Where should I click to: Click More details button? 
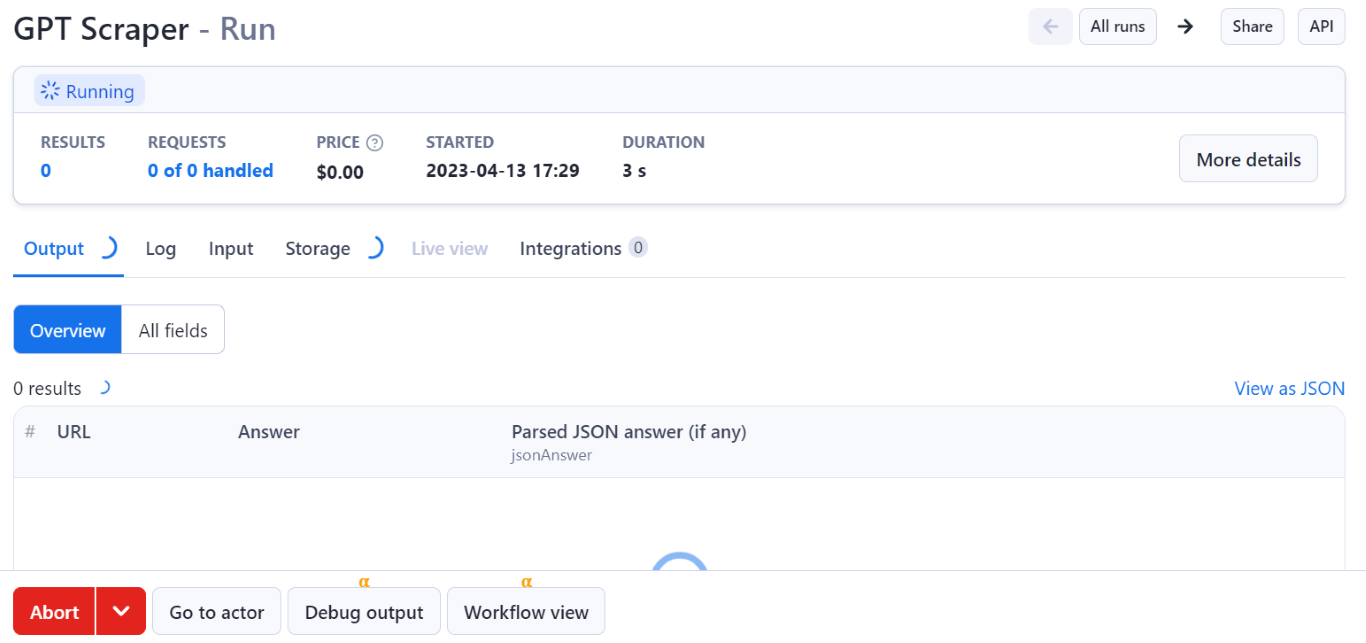pos(1248,159)
